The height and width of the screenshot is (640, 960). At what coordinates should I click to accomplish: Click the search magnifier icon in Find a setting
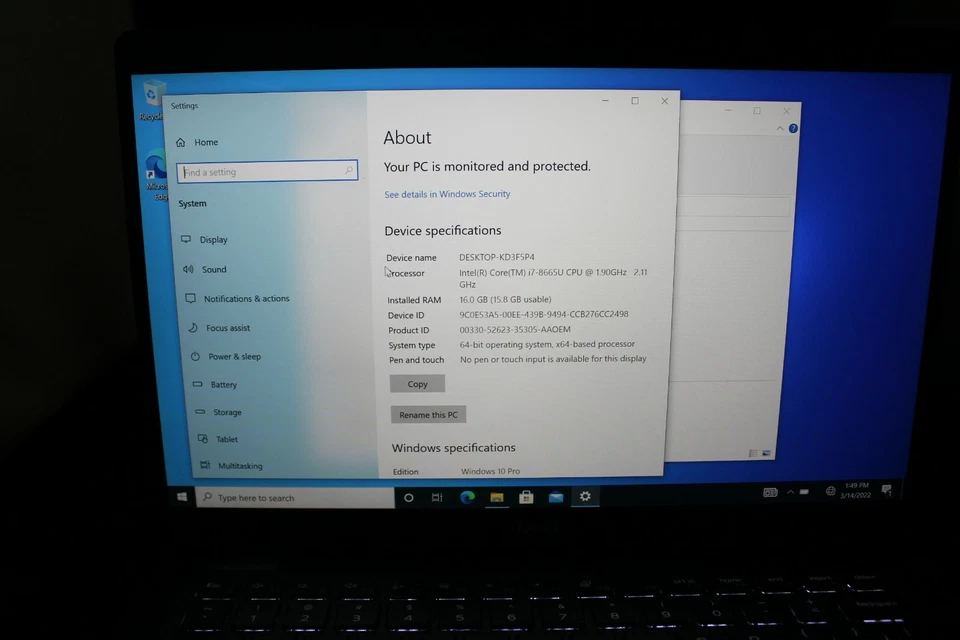[x=349, y=170]
